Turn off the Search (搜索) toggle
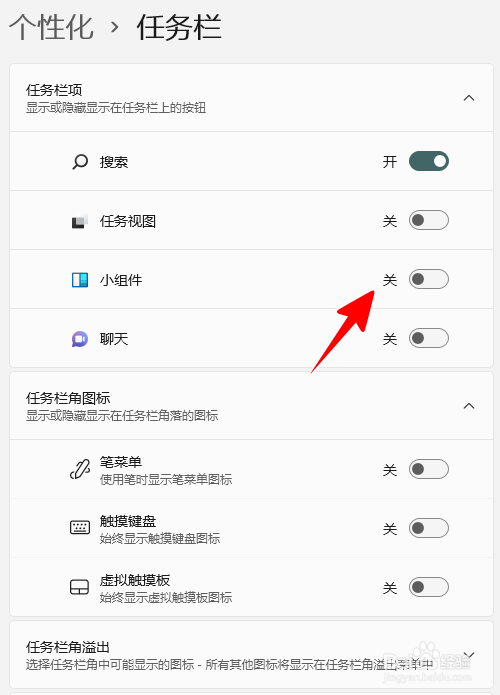 click(x=429, y=161)
